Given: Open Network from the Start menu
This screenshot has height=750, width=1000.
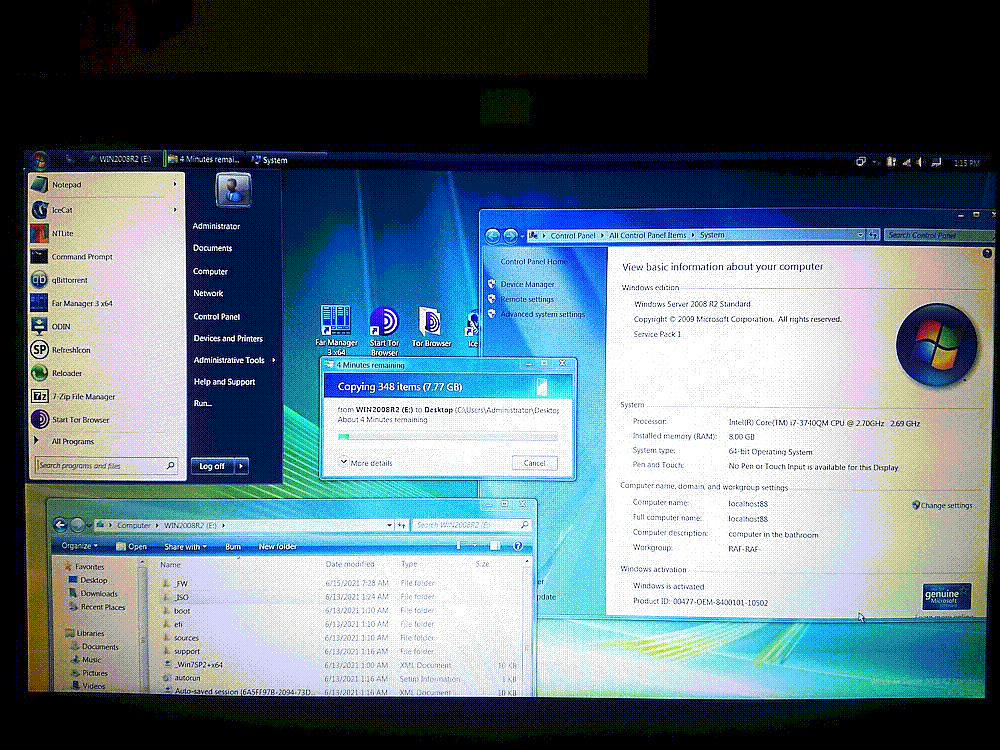Looking at the screenshot, I should click(208, 293).
